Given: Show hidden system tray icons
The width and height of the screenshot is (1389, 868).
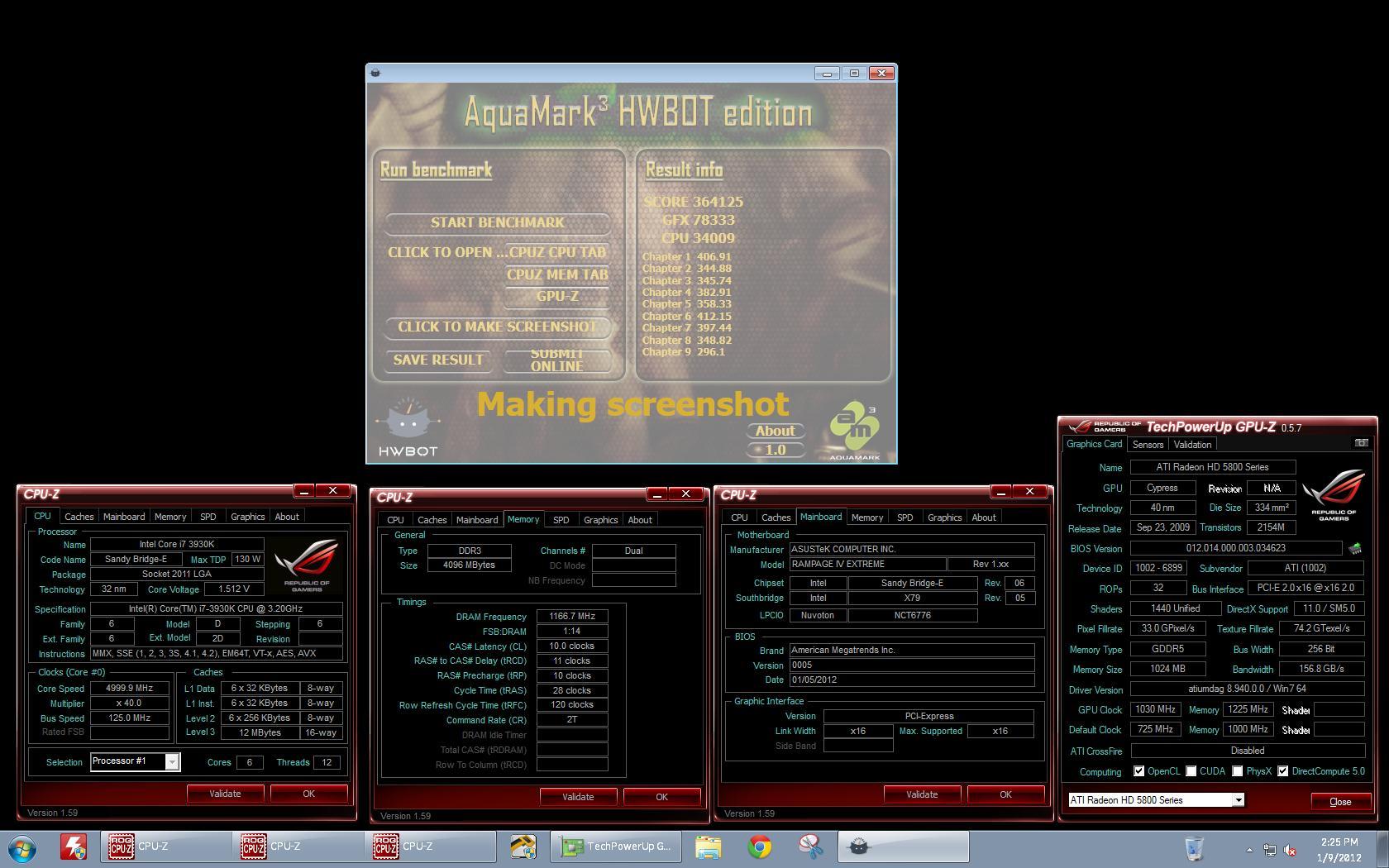Looking at the screenshot, I should 1248,849.
